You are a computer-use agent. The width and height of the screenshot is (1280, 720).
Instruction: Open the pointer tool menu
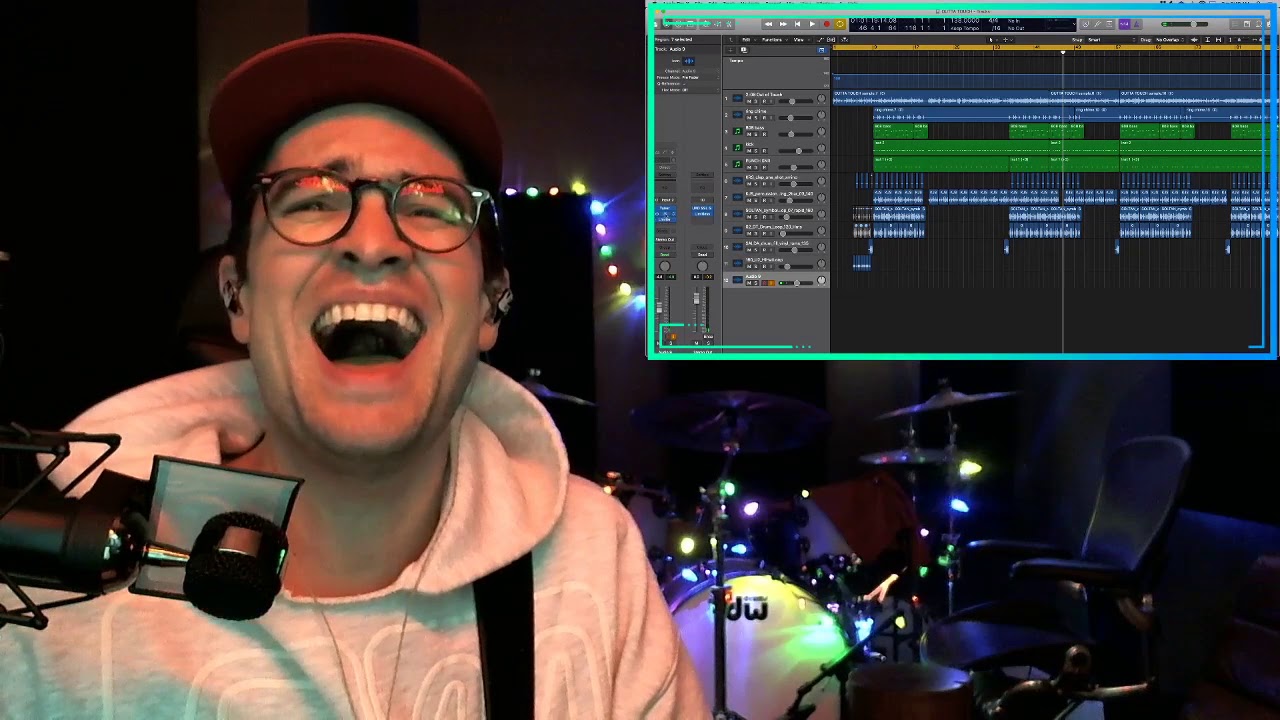(x=992, y=40)
